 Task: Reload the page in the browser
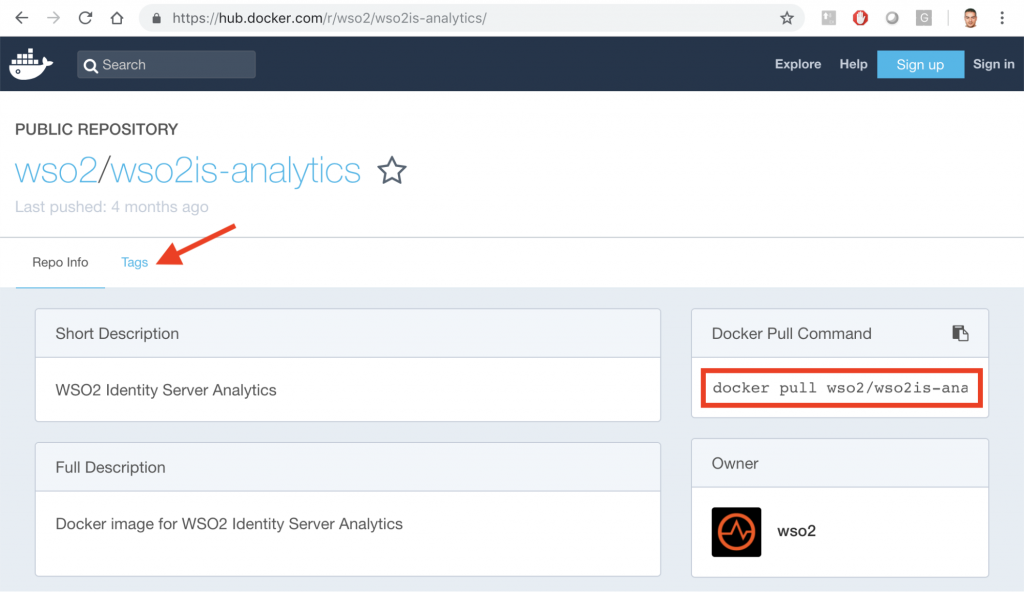coord(85,18)
